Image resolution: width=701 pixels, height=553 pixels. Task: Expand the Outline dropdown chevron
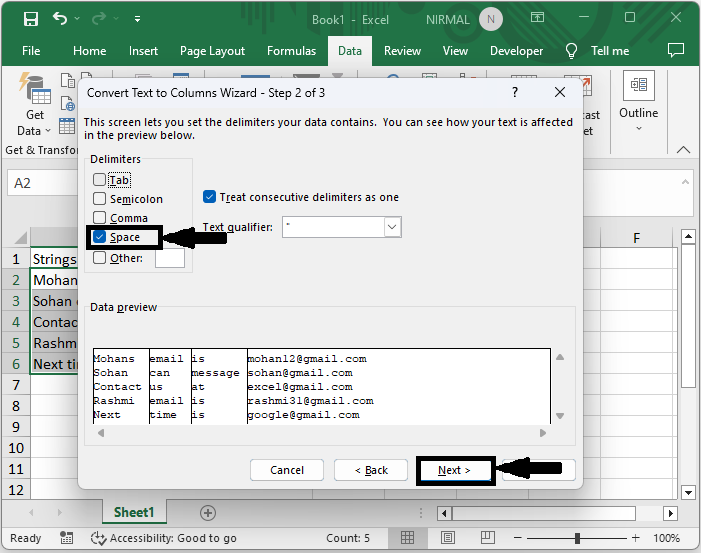point(639,128)
